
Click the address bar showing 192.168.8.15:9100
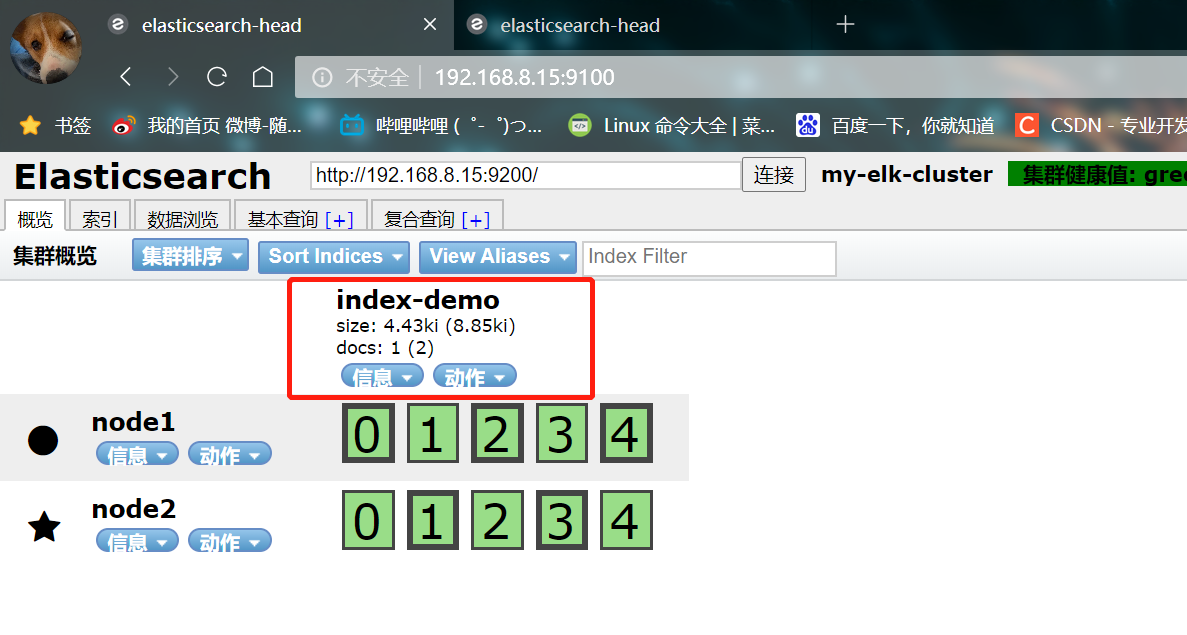pos(742,77)
